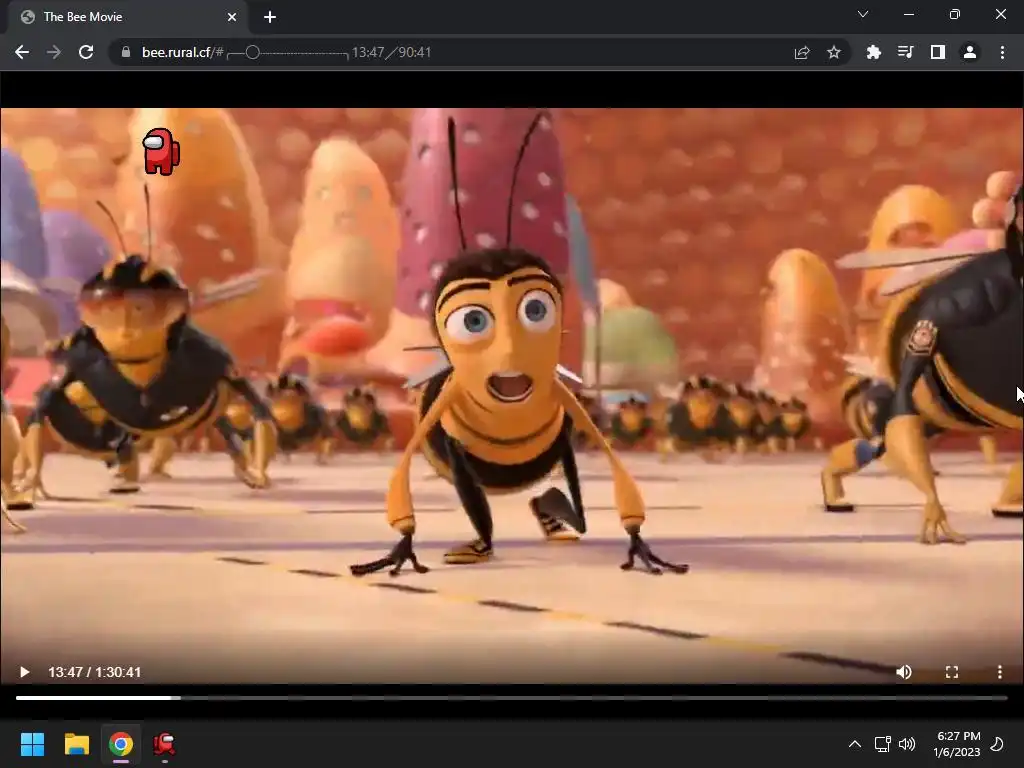
Task: Open network settings in tray
Action: coord(882,744)
